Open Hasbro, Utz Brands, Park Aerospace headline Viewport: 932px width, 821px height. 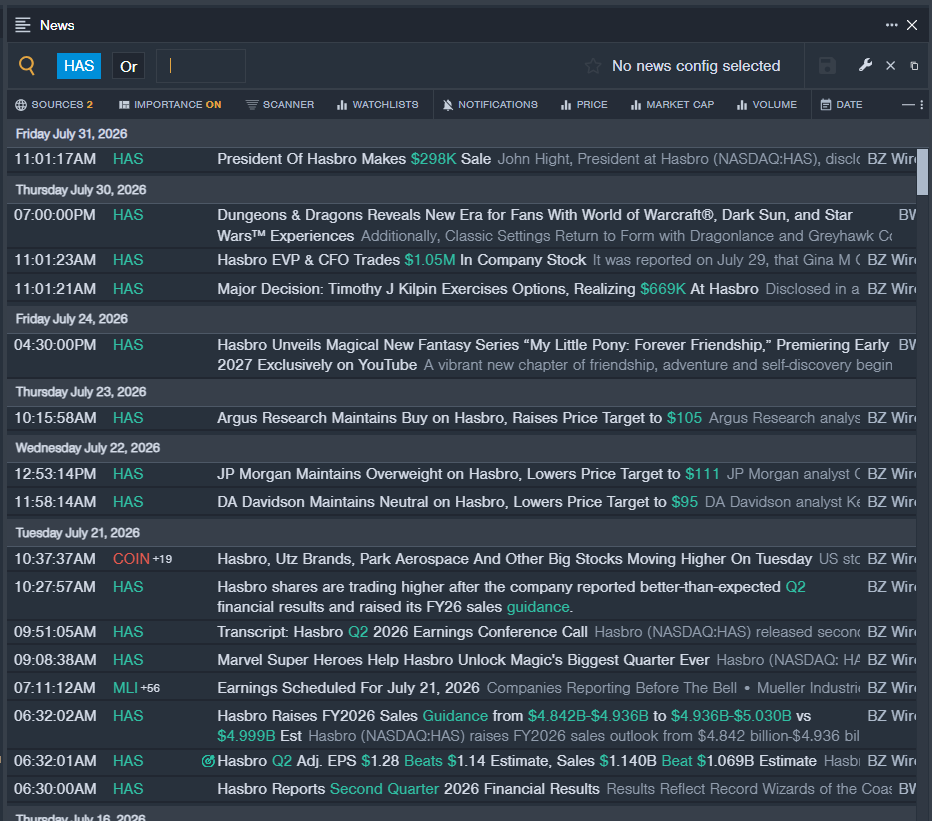[x=514, y=559]
